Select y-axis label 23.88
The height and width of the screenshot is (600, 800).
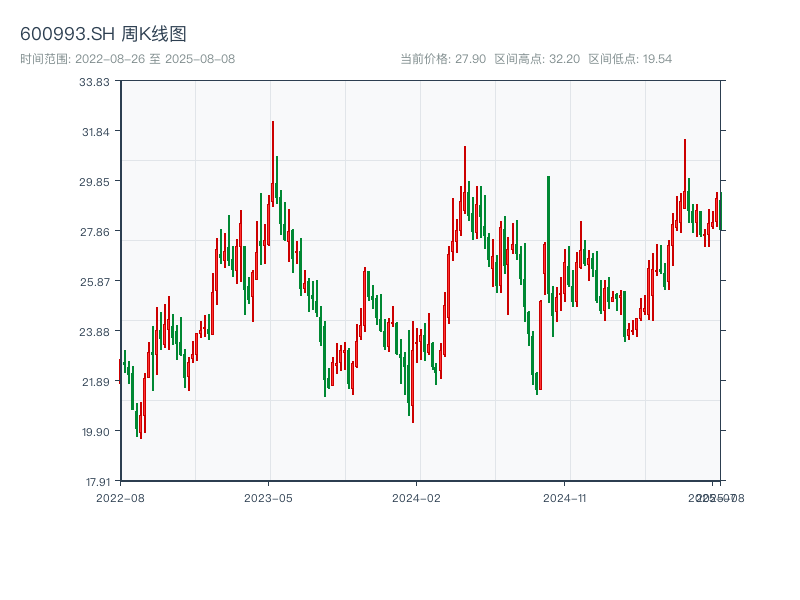[94, 332]
